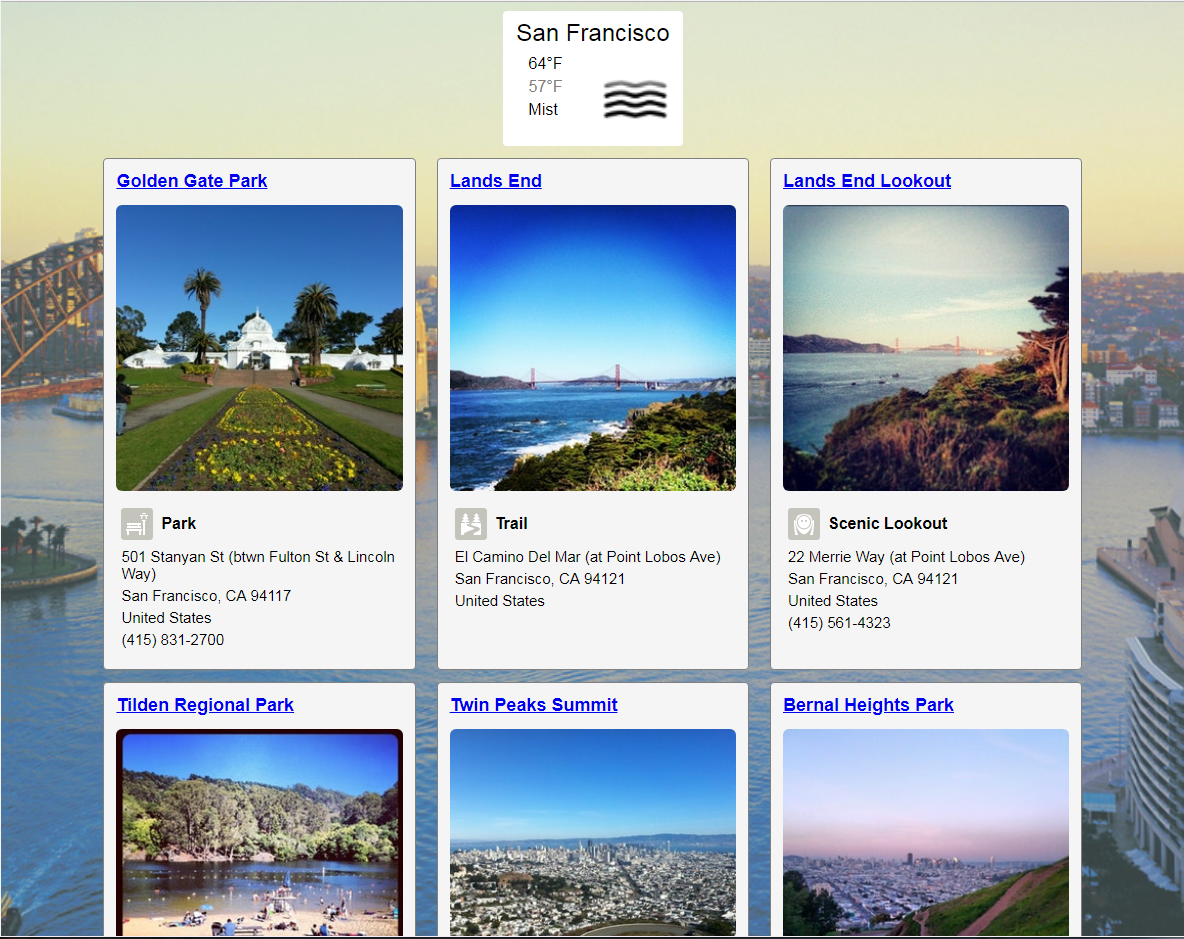Click the Mist weather condition text

tap(543, 109)
